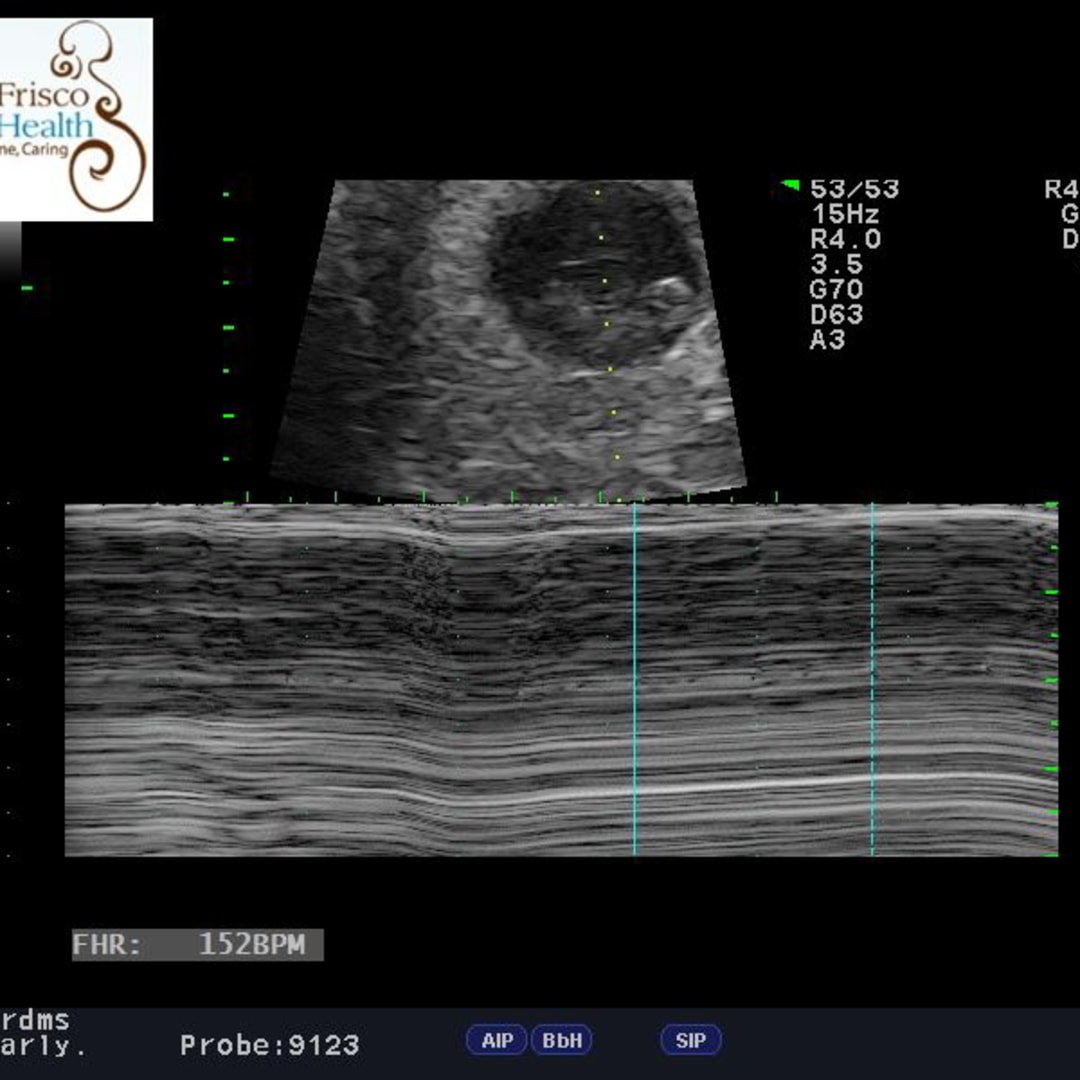Click the 15Hz frame rate value
This screenshot has height=1080, width=1080.
pos(846,214)
